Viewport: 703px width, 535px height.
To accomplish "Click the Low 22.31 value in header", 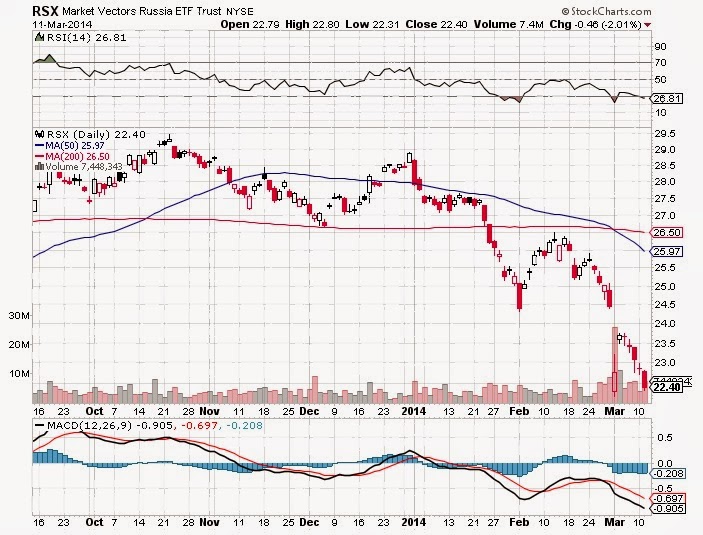I will (x=372, y=24).
